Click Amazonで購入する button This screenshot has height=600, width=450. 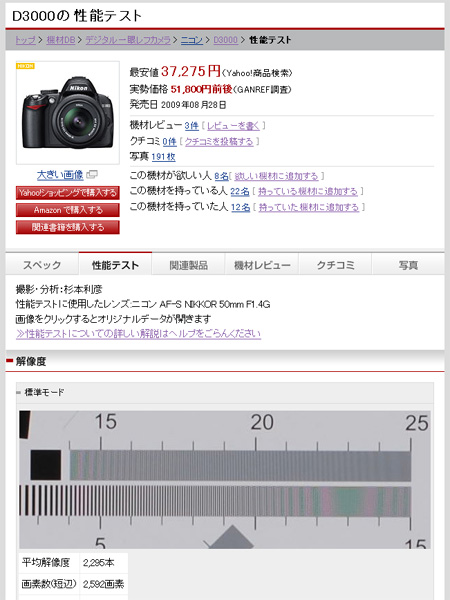pos(68,210)
